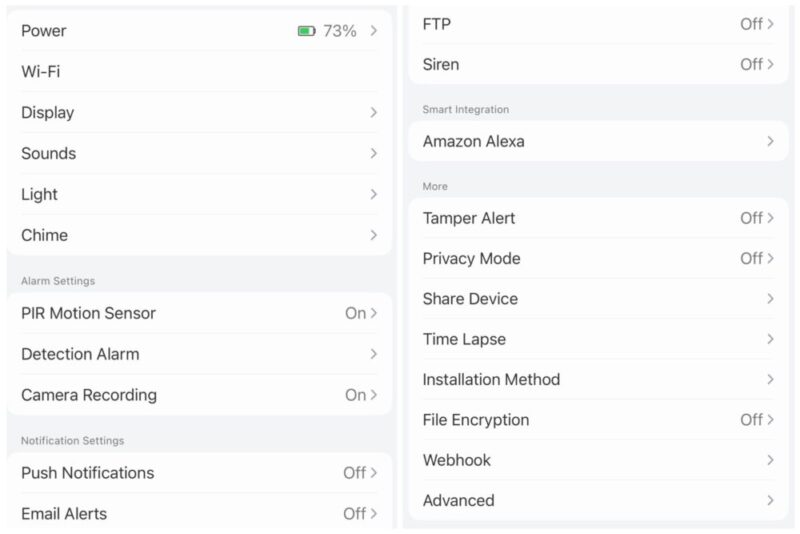800x534 pixels.
Task: Open Amazon Alexa integration
Action: (598, 141)
